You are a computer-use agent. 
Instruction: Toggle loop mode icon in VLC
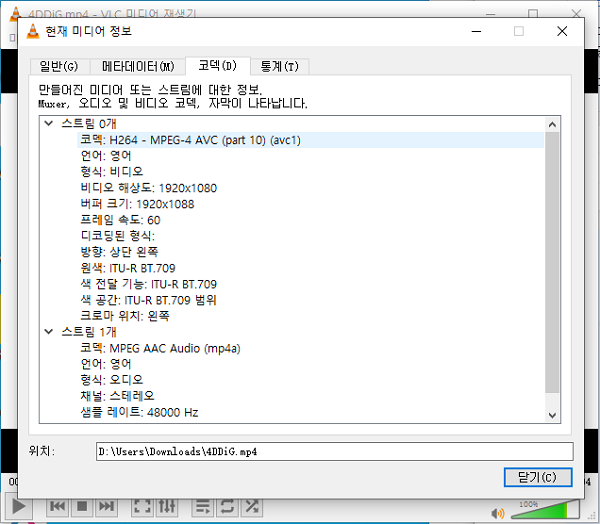coord(227,506)
